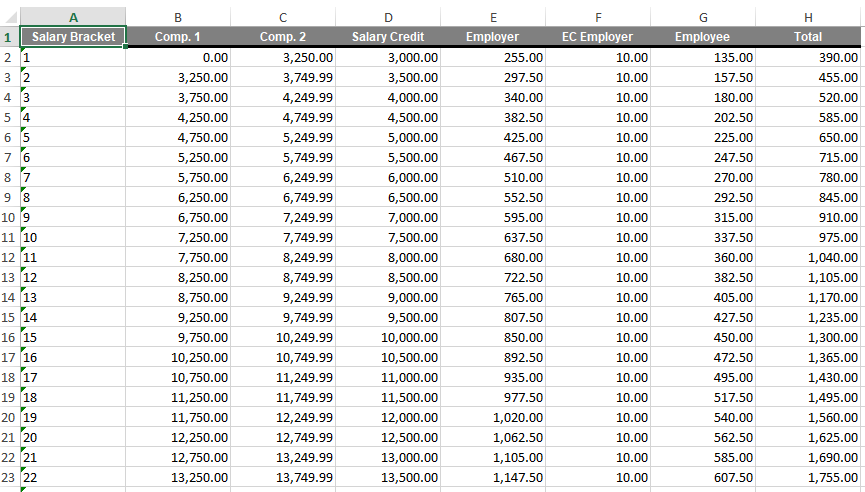This screenshot has width=865, height=492.
Task: Select Salary Bracket cell 15
Action: [73, 338]
